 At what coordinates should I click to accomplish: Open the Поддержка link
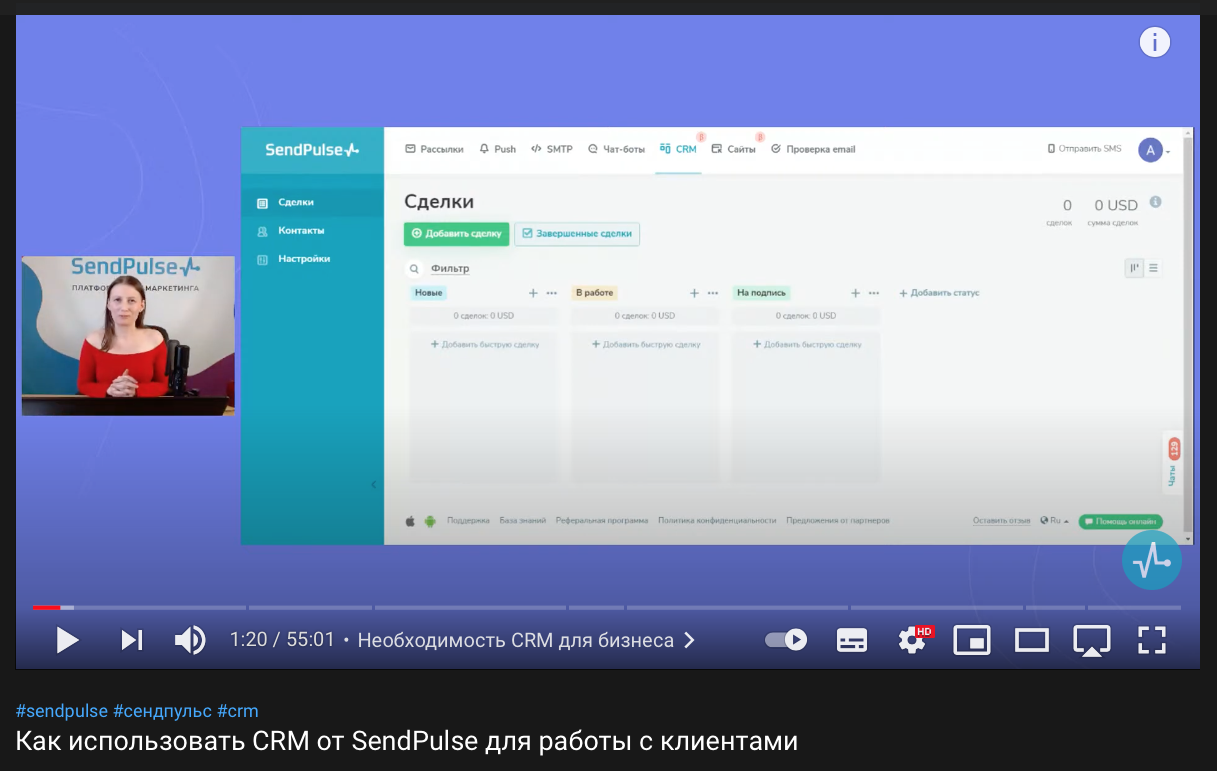click(x=468, y=521)
